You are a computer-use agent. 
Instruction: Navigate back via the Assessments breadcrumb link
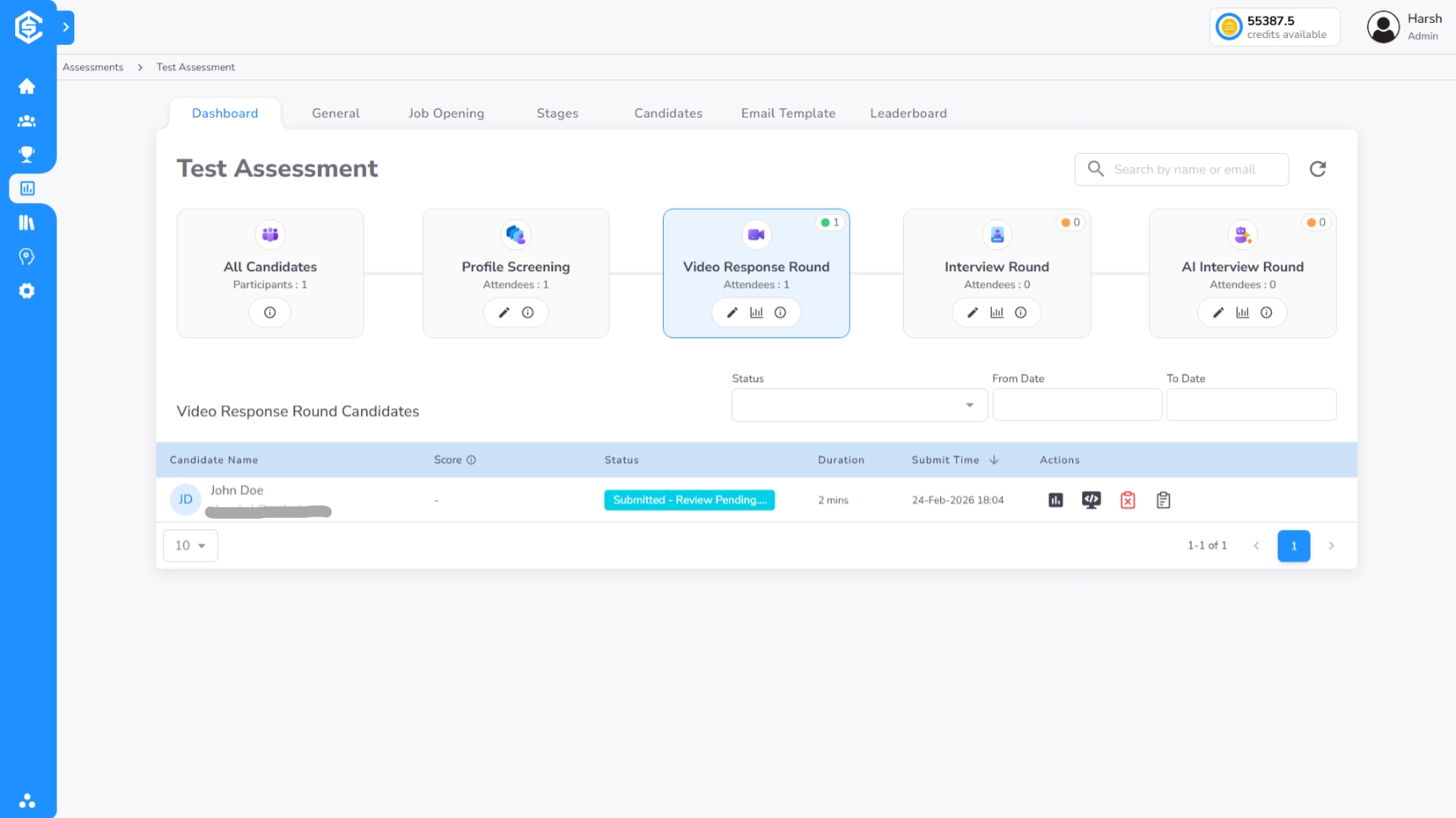pyautogui.click(x=93, y=67)
